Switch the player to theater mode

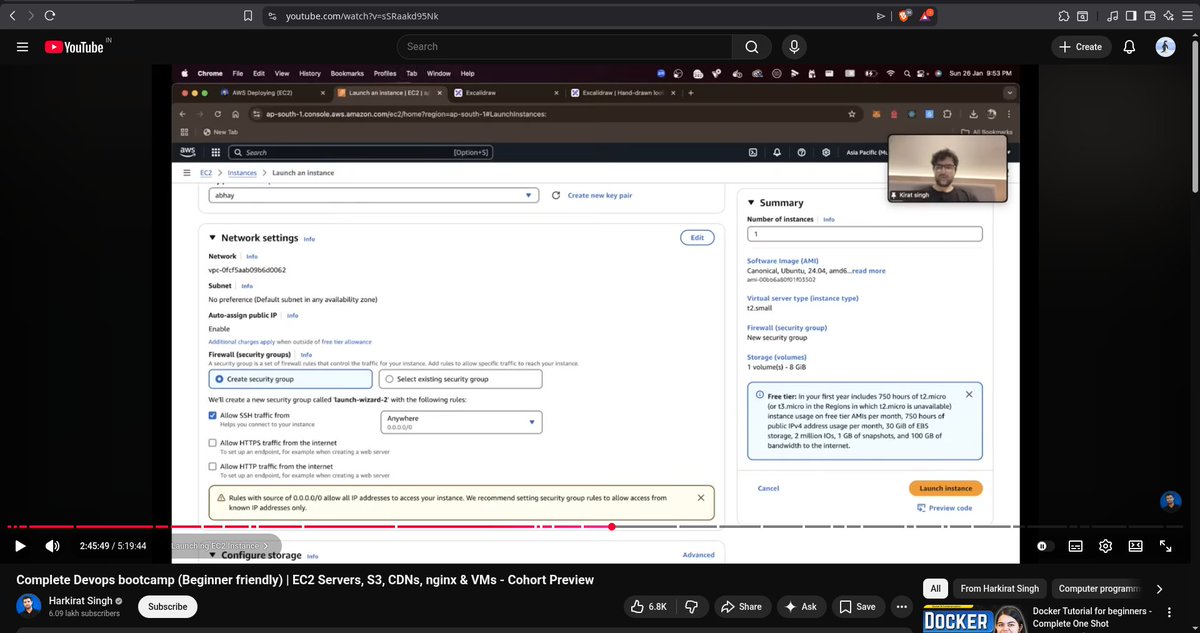(1135, 546)
